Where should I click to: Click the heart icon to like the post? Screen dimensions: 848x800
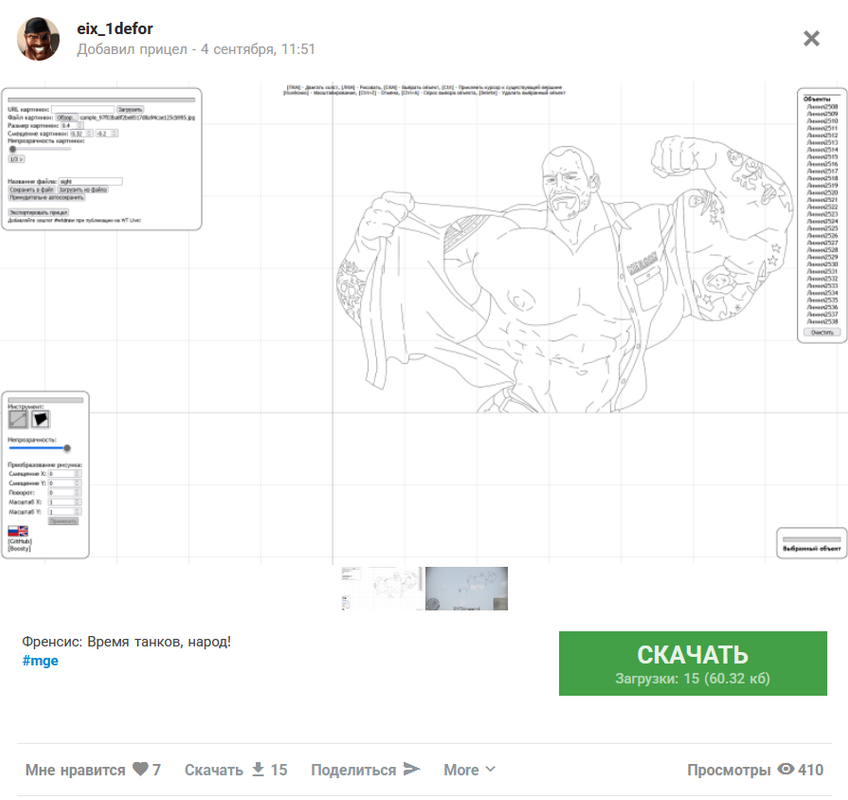[141, 769]
